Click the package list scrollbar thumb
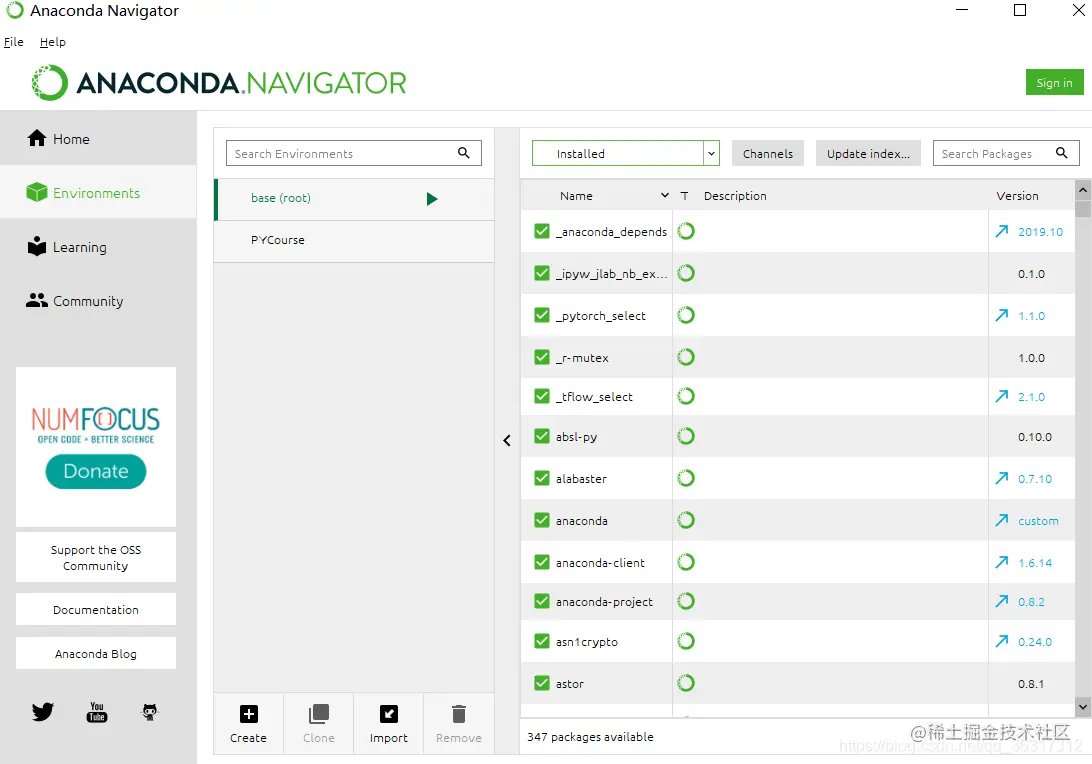 tap(1082, 209)
